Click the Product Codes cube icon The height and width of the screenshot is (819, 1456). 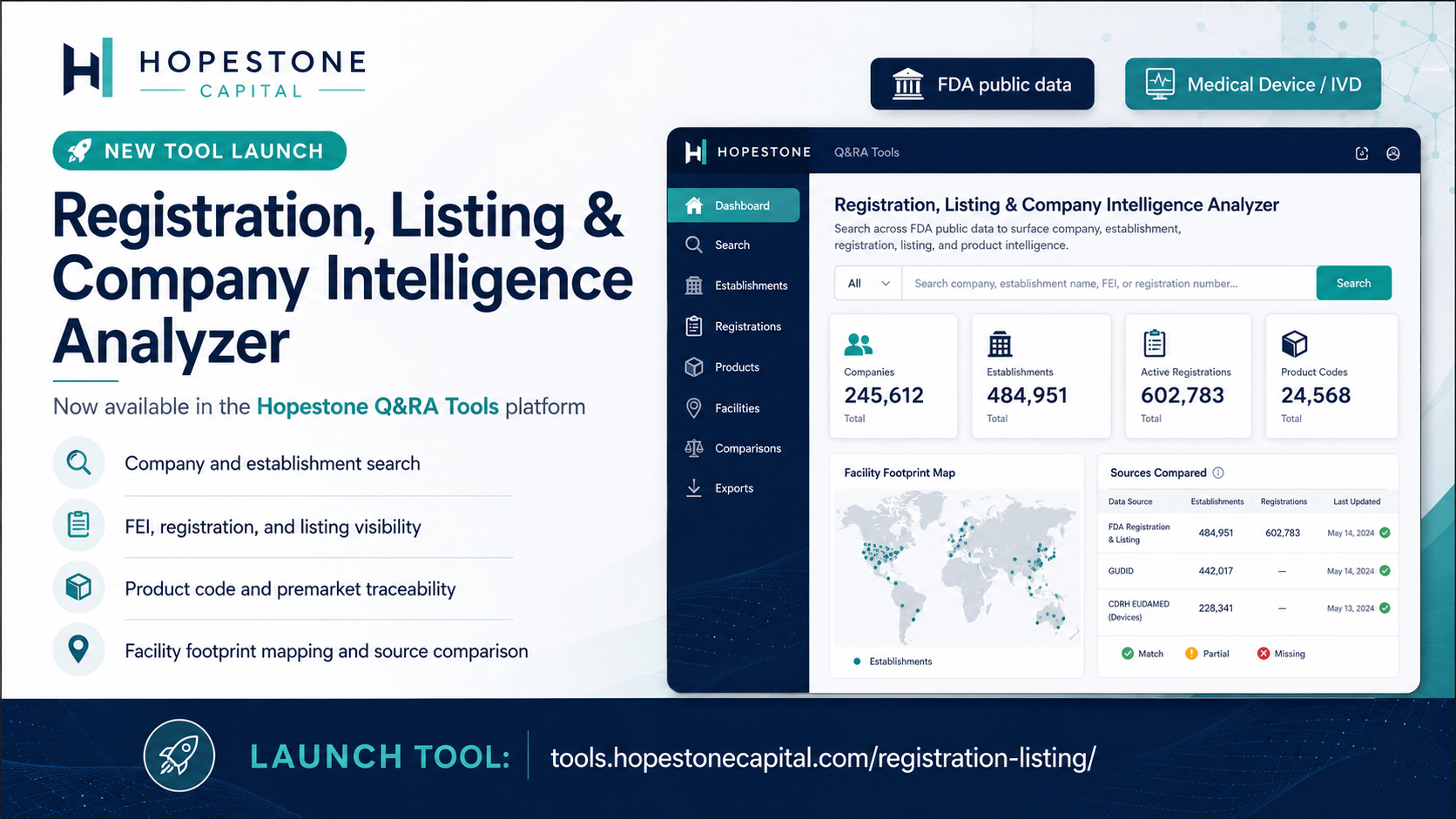click(1294, 344)
